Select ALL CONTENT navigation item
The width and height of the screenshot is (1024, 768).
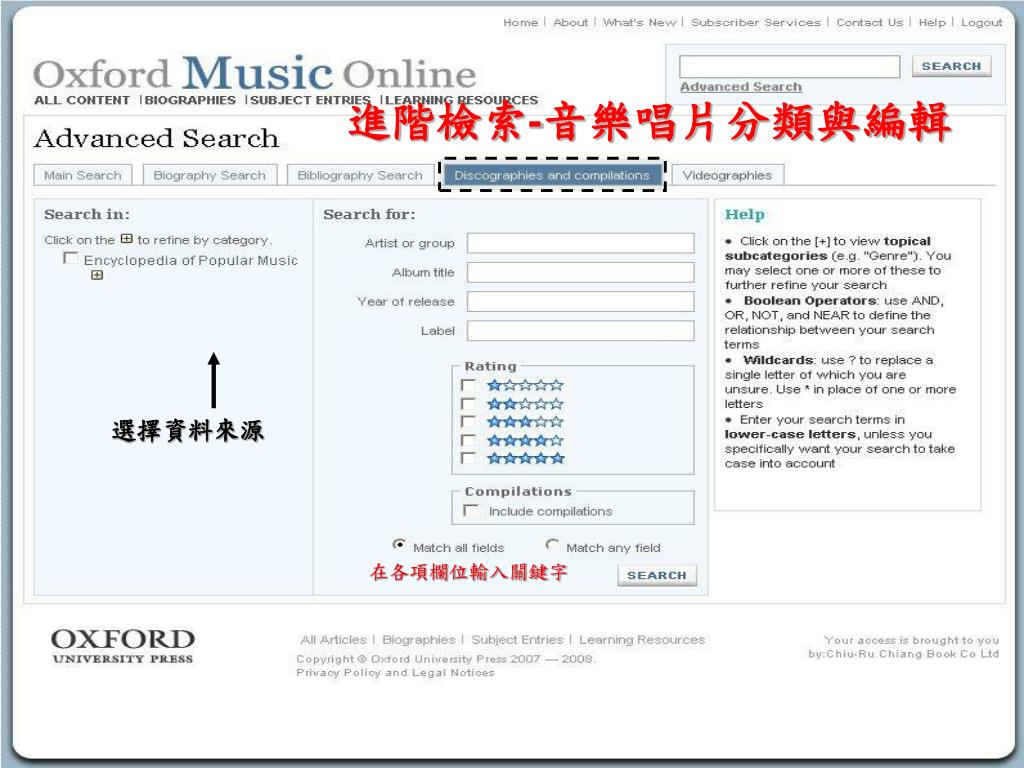tap(82, 100)
